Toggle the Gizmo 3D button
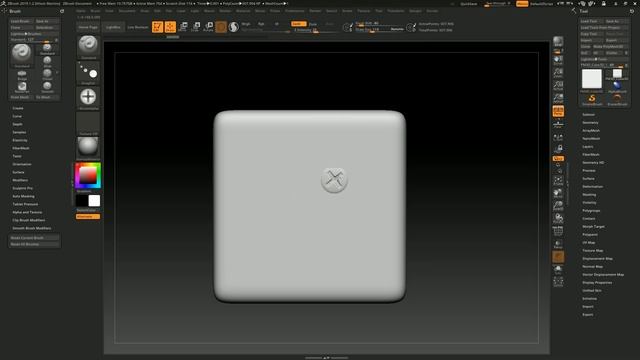 click(x=221, y=27)
